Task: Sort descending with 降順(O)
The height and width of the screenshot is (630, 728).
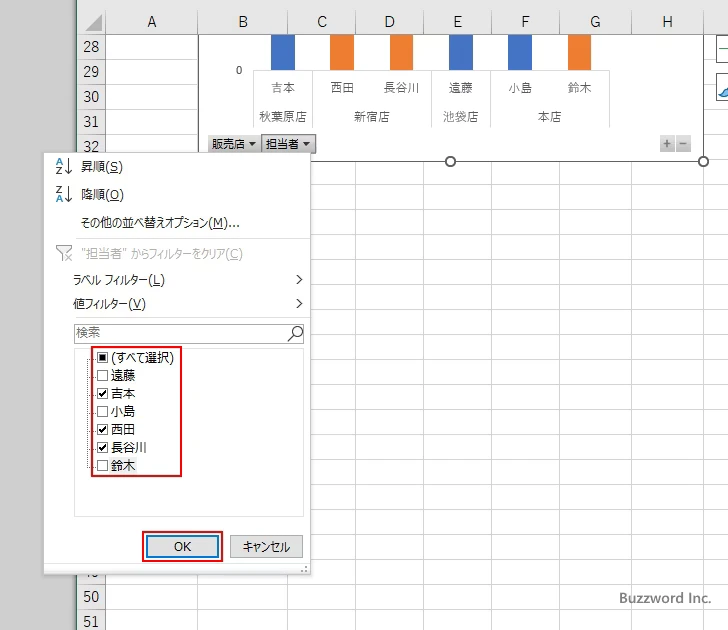Action: (102, 195)
